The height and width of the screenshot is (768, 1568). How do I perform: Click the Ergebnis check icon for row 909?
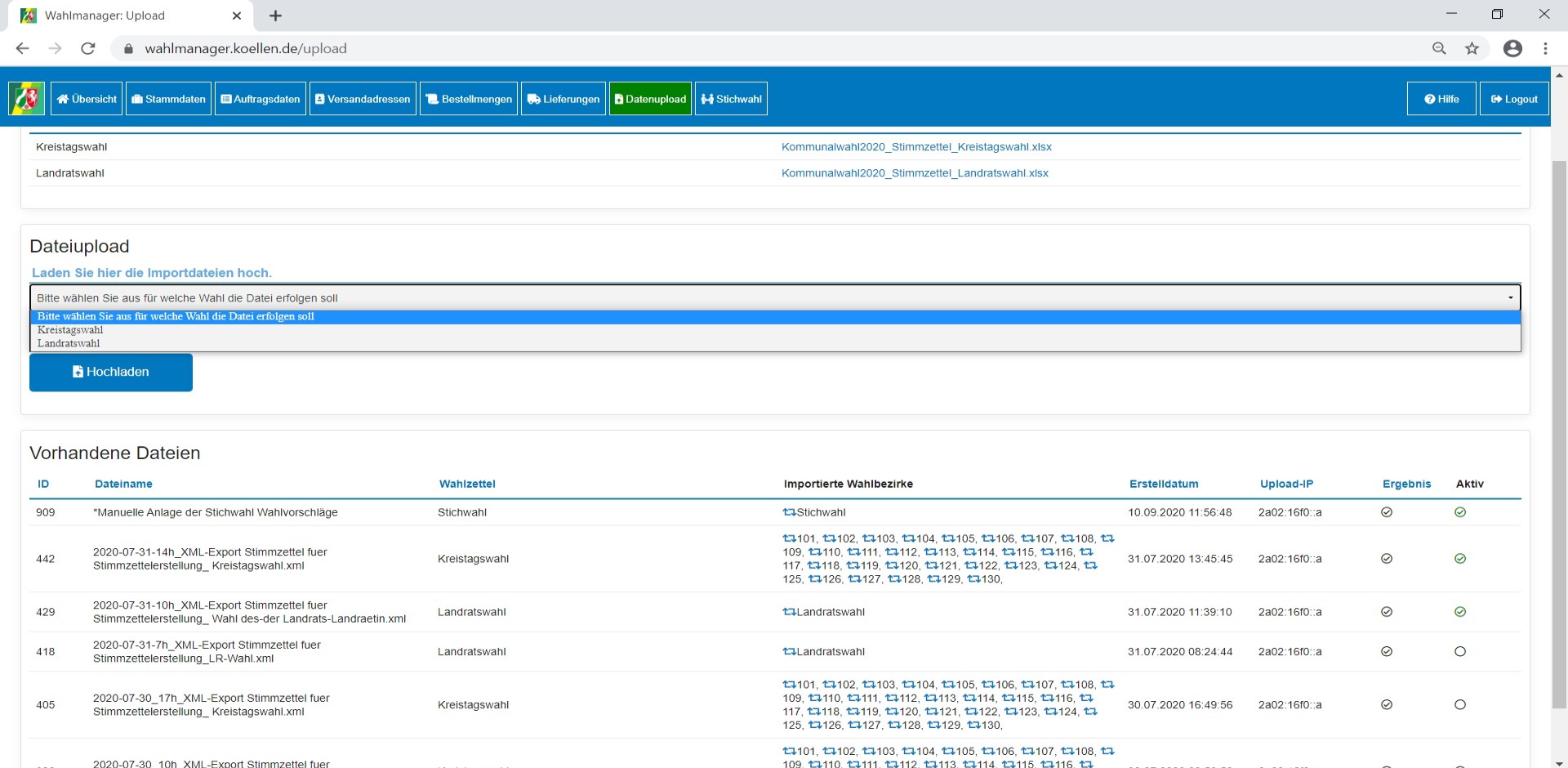coord(1387,512)
